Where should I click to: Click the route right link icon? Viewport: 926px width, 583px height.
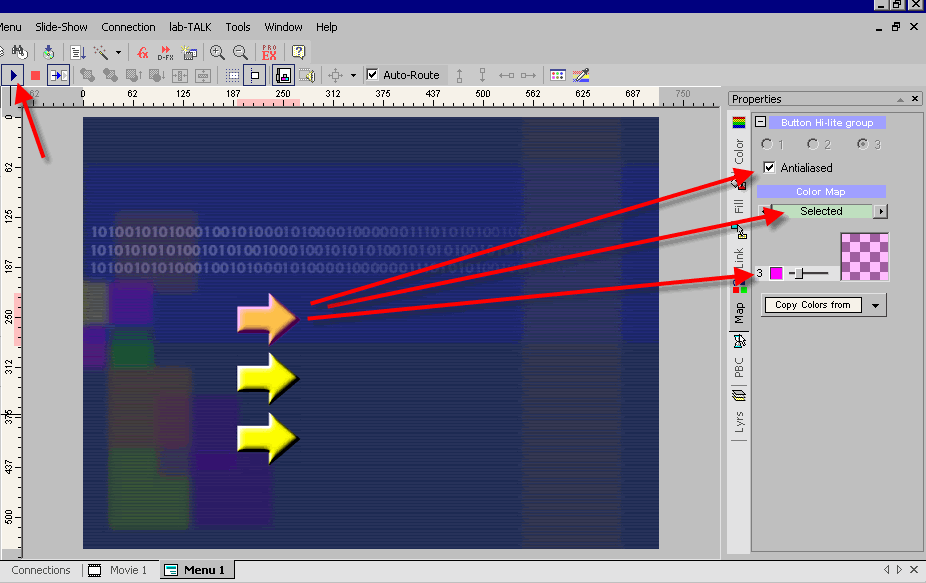coord(529,76)
